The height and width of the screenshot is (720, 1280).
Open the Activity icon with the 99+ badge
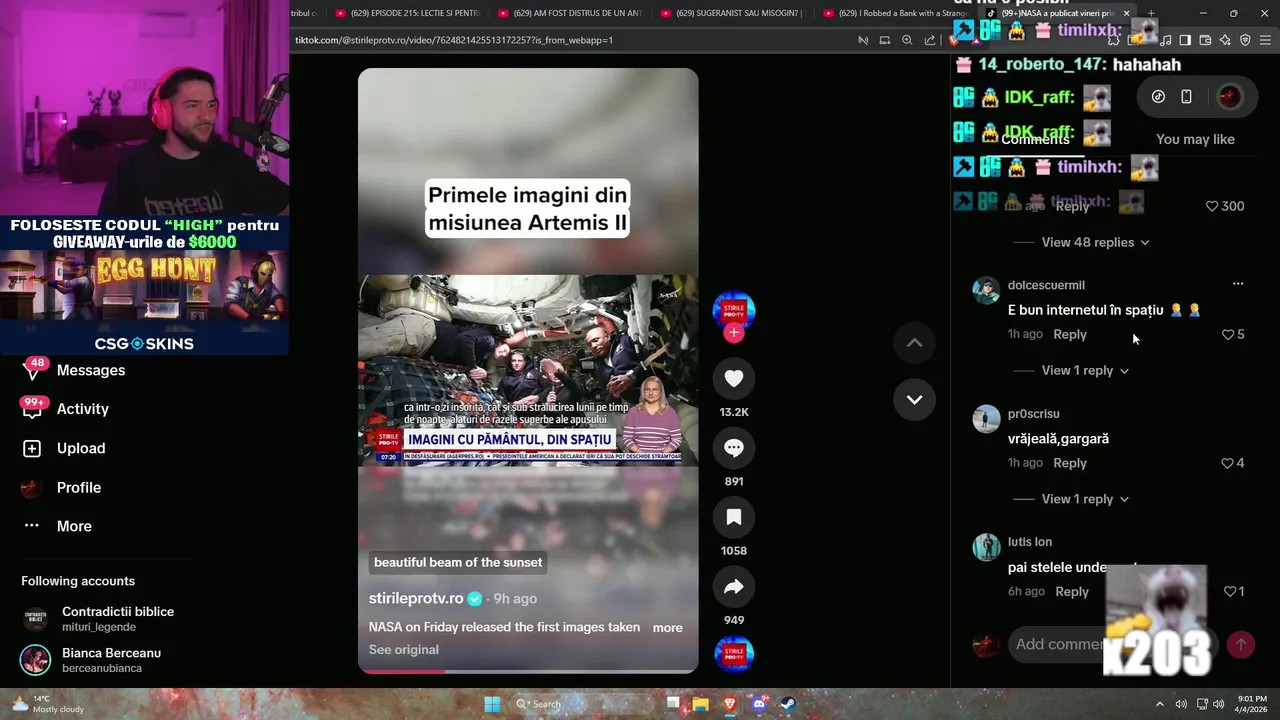[32, 409]
